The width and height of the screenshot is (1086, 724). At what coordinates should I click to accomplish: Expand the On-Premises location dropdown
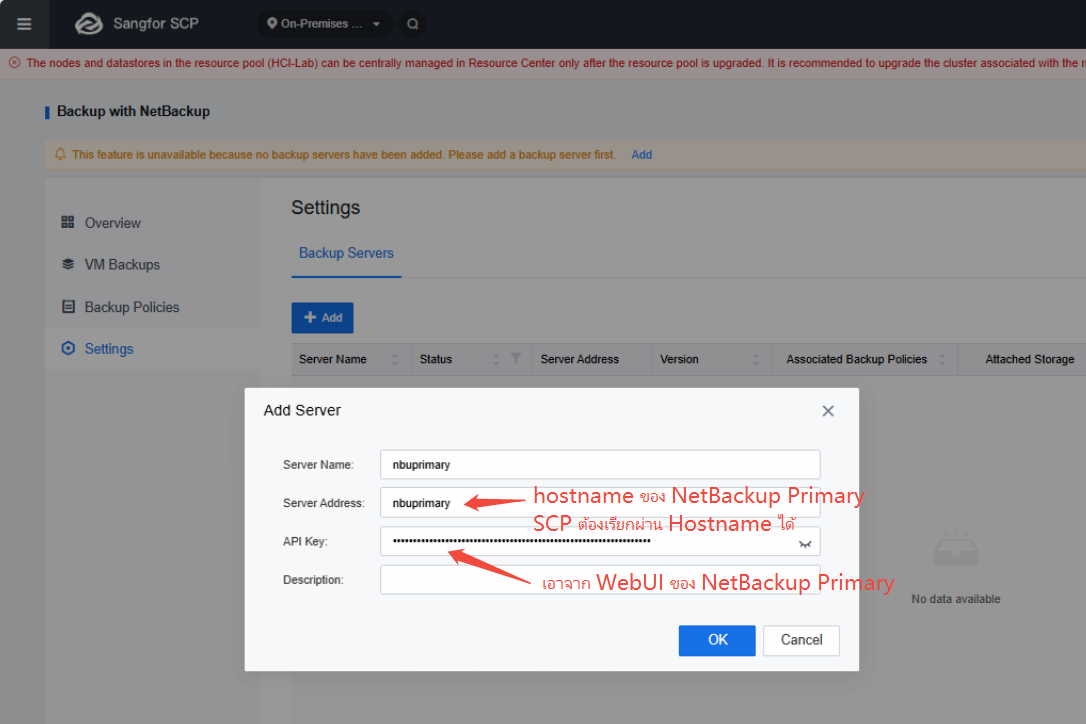coord(324,24)
